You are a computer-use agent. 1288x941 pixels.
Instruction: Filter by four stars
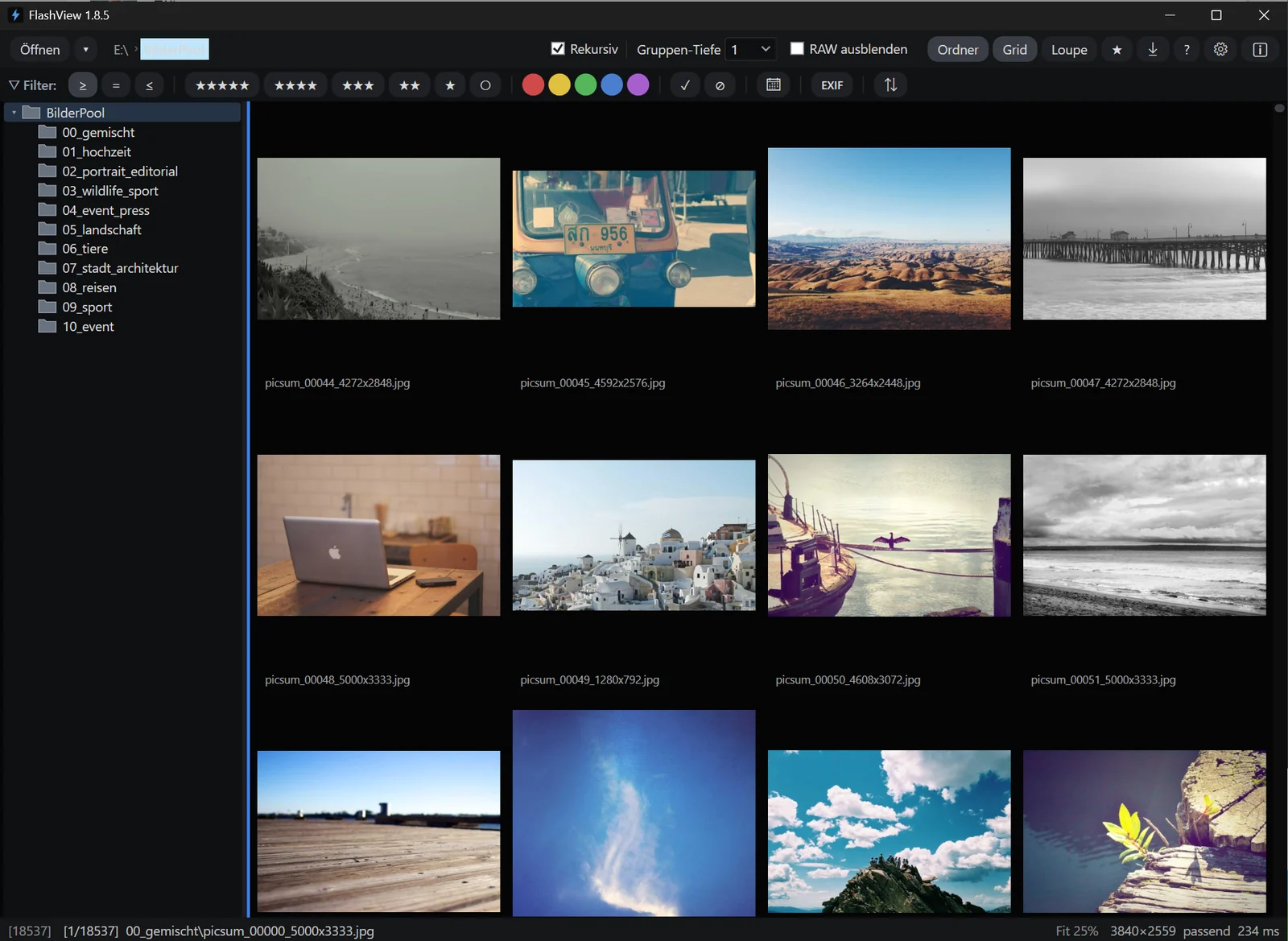tap(295, 85)
